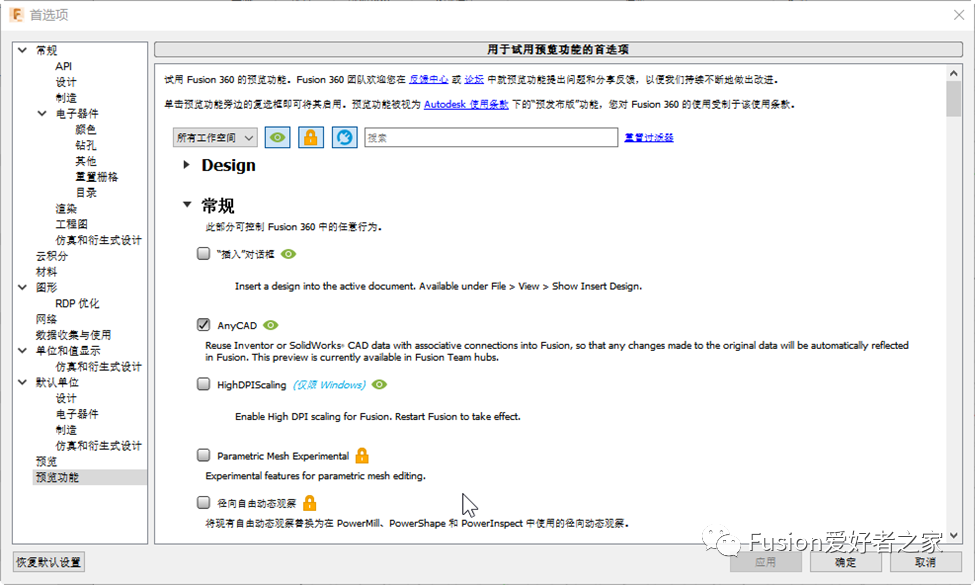This screenshot has width=975, height=585.
Task: Collapse the 默认单位 tree node
Action: pyautogui.click(x=22, y=382)
